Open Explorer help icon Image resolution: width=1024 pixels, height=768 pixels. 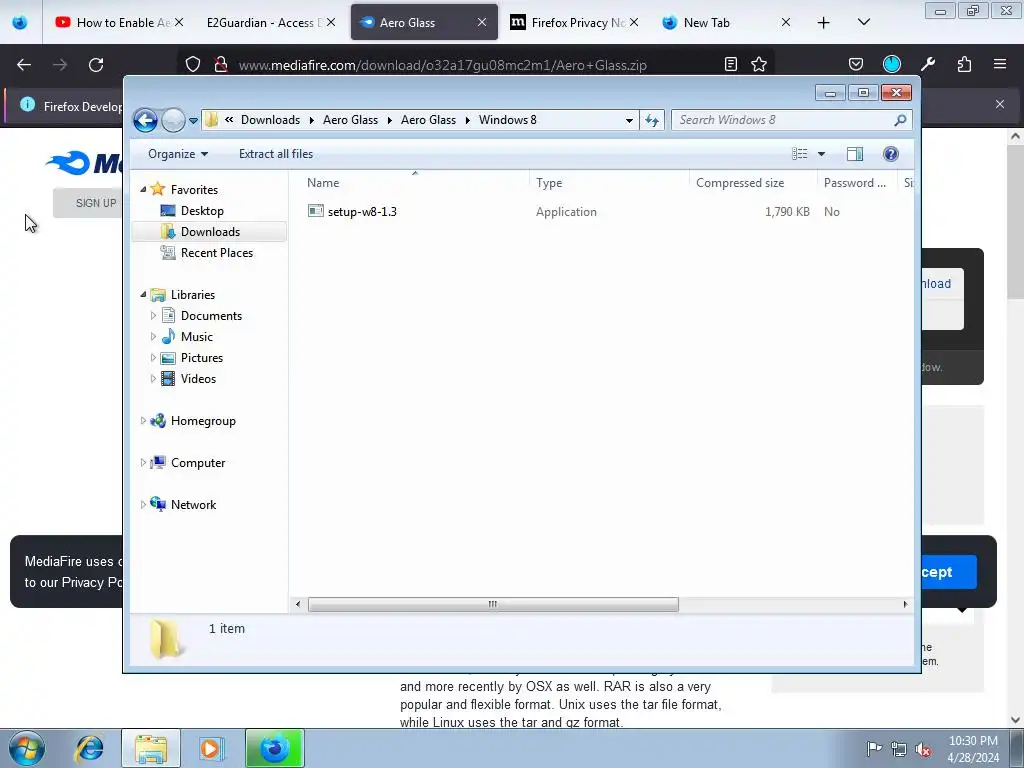891,154
